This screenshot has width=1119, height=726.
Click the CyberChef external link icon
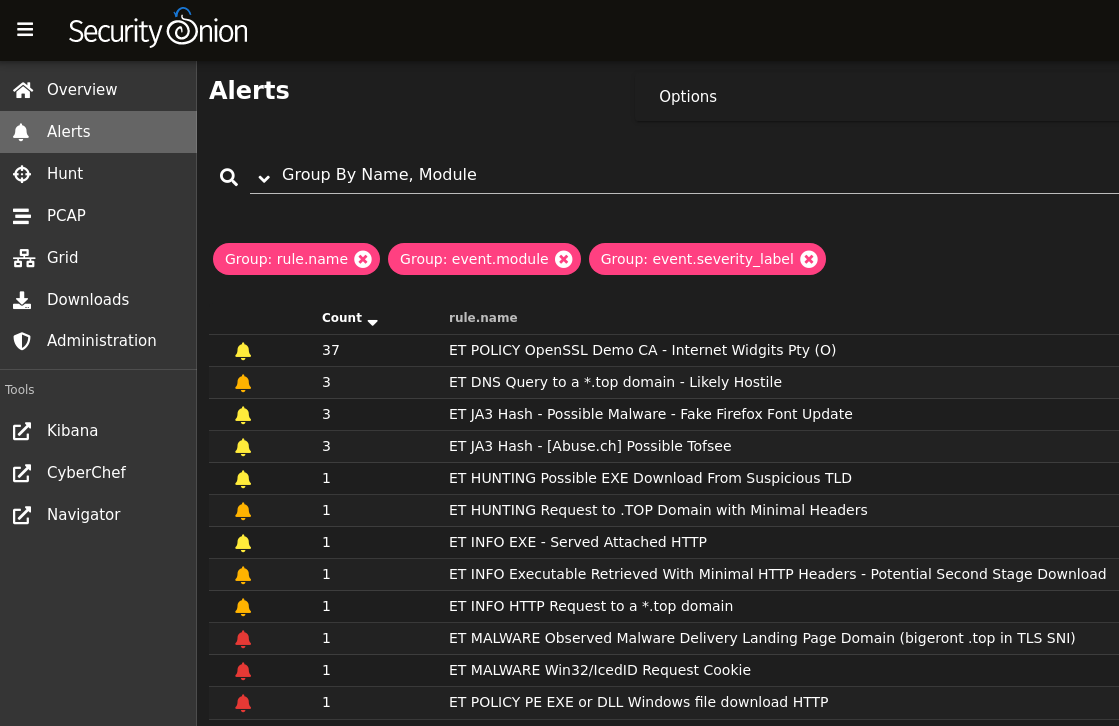click(22, 473)
